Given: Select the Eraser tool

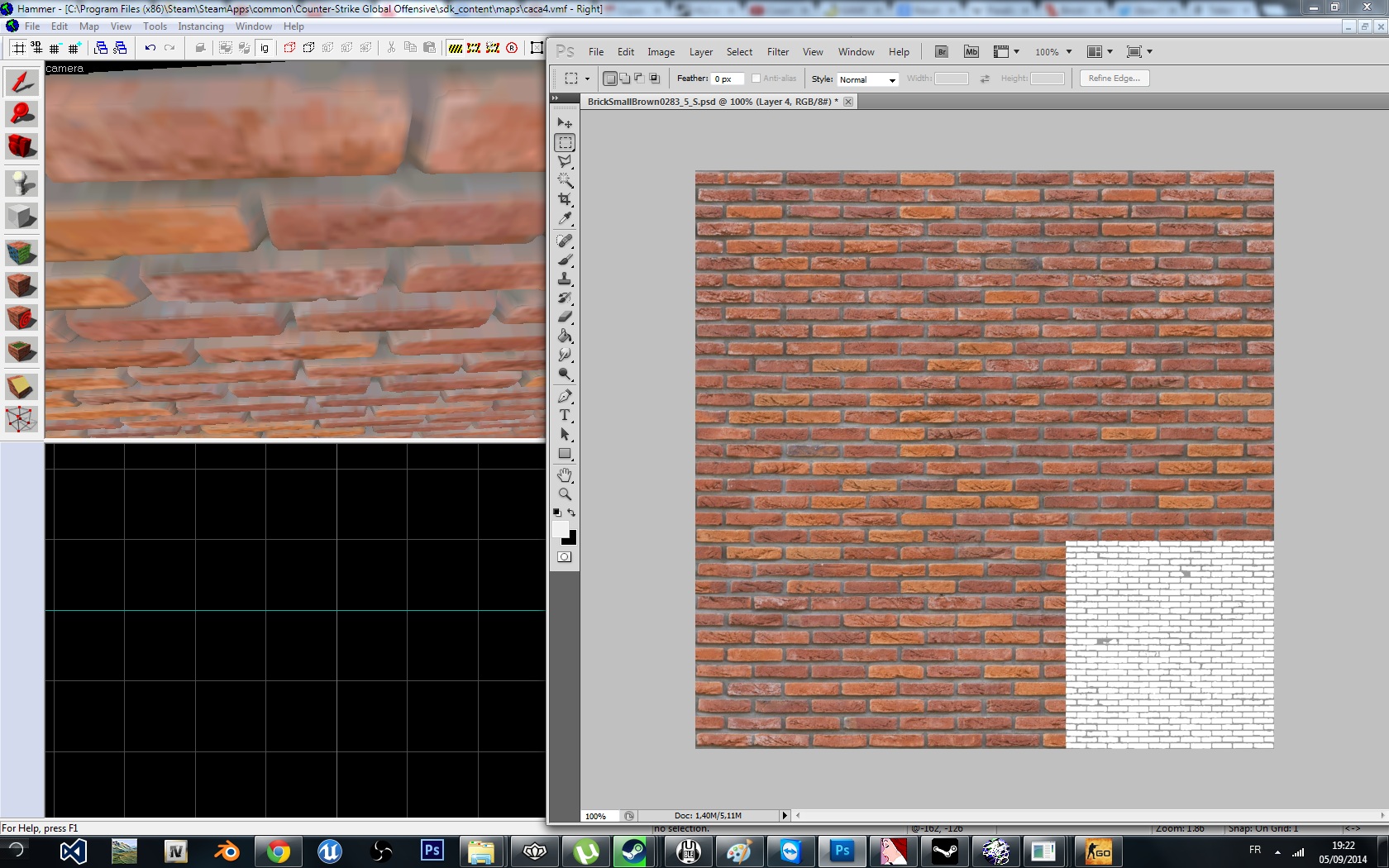Looking at the screenshot, I should (x=565, y=317).
